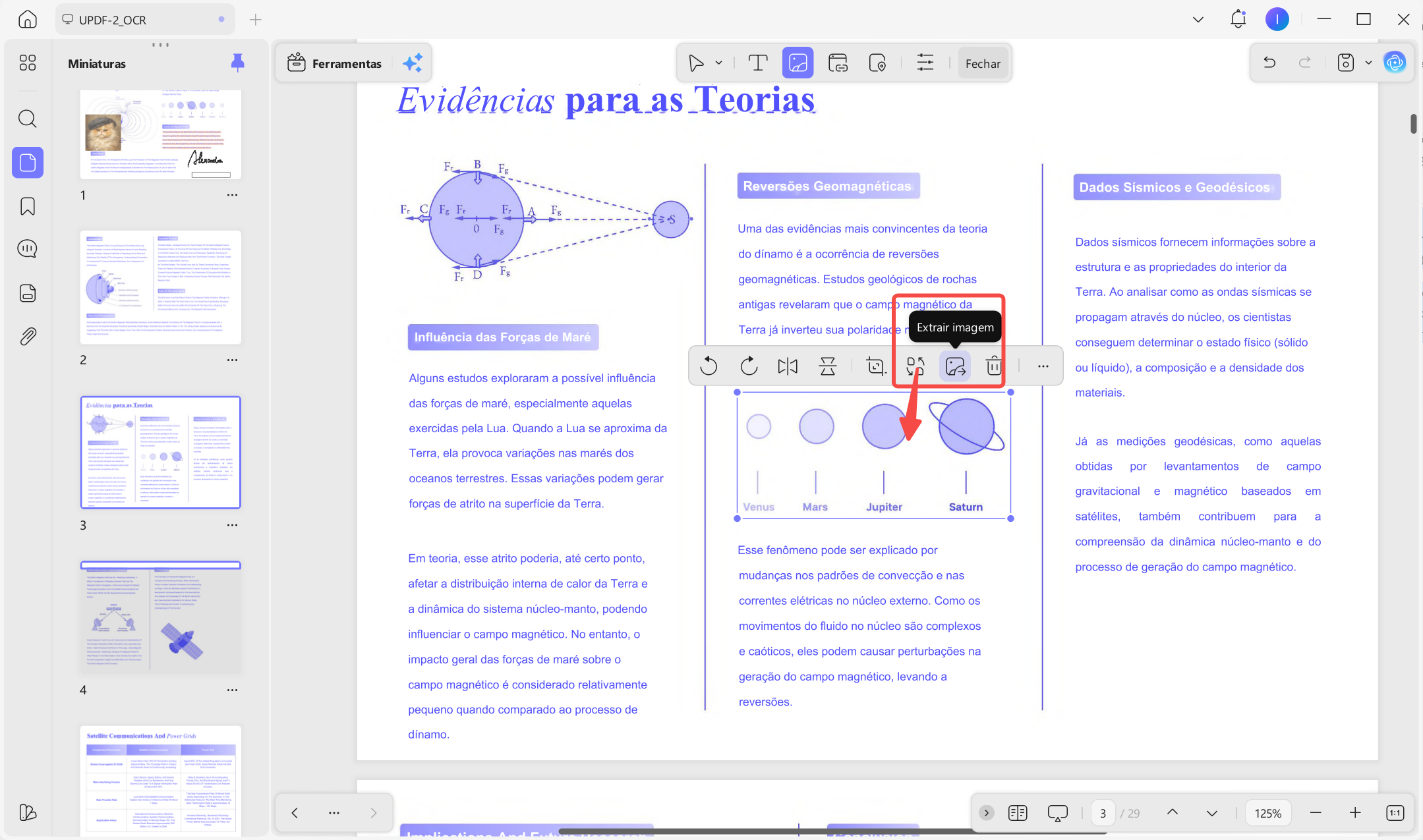
Task: Zoom out with the minus button
Action: click(1316, 813)
